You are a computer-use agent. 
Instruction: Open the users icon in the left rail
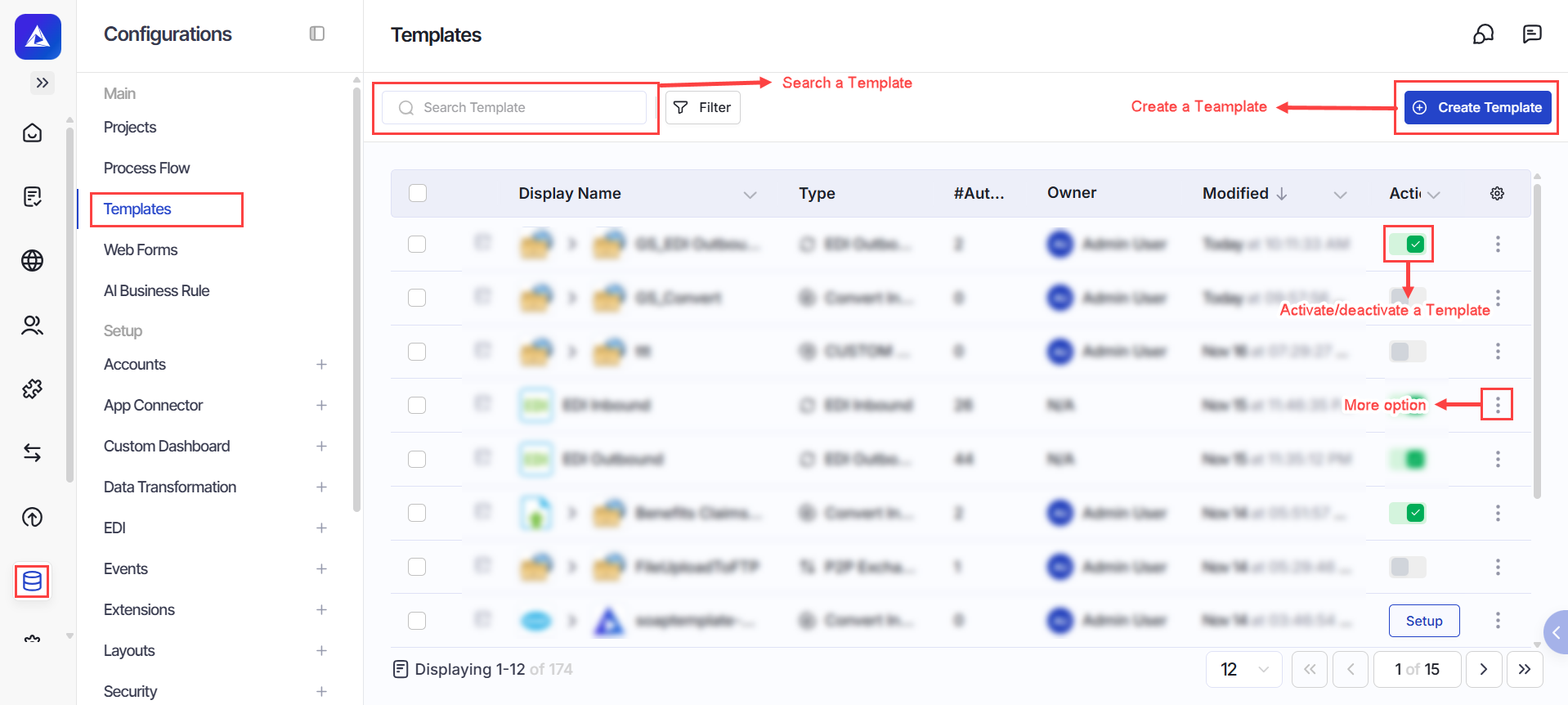33,326
